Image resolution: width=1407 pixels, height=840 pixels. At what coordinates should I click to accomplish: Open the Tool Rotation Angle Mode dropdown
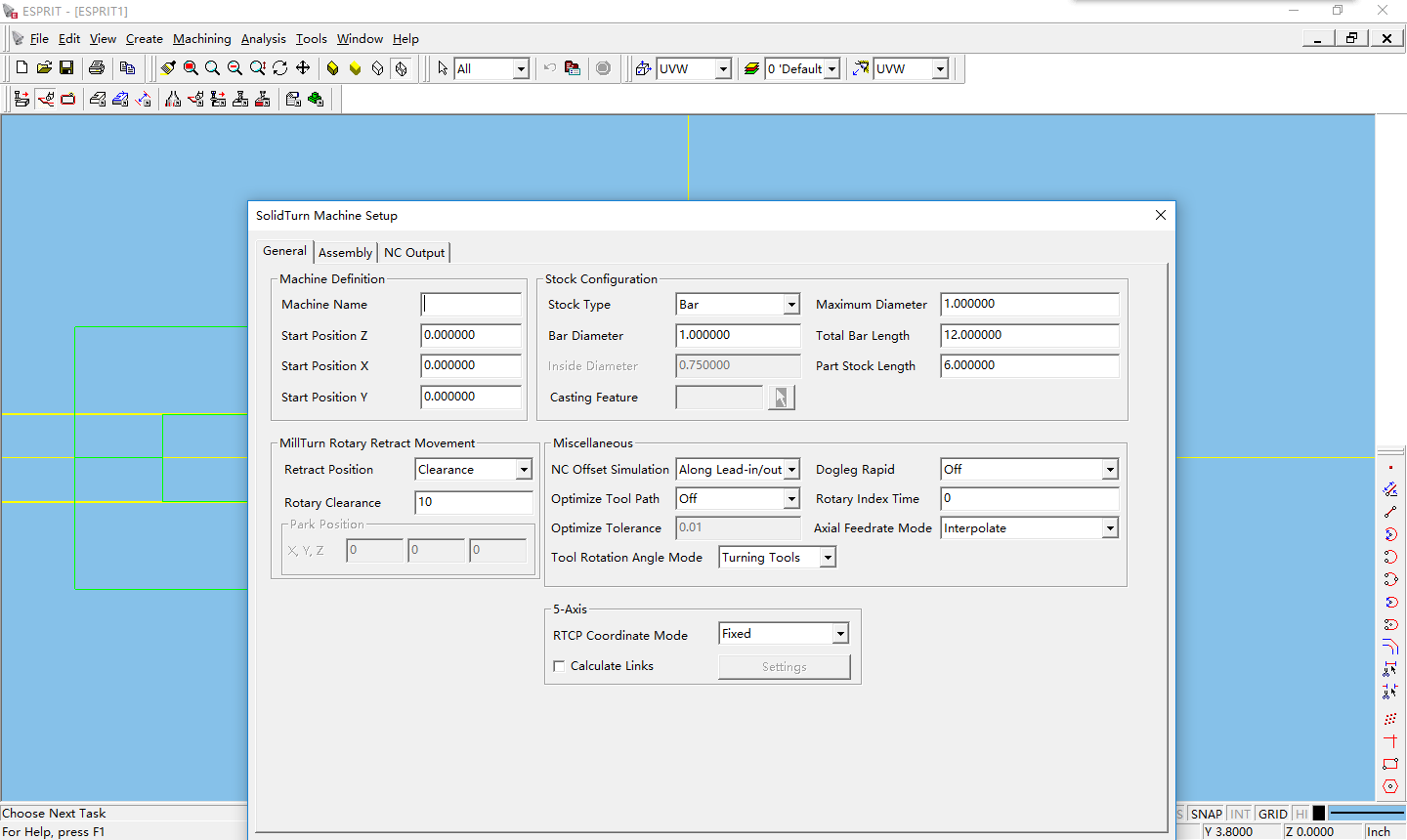(828, 558)
